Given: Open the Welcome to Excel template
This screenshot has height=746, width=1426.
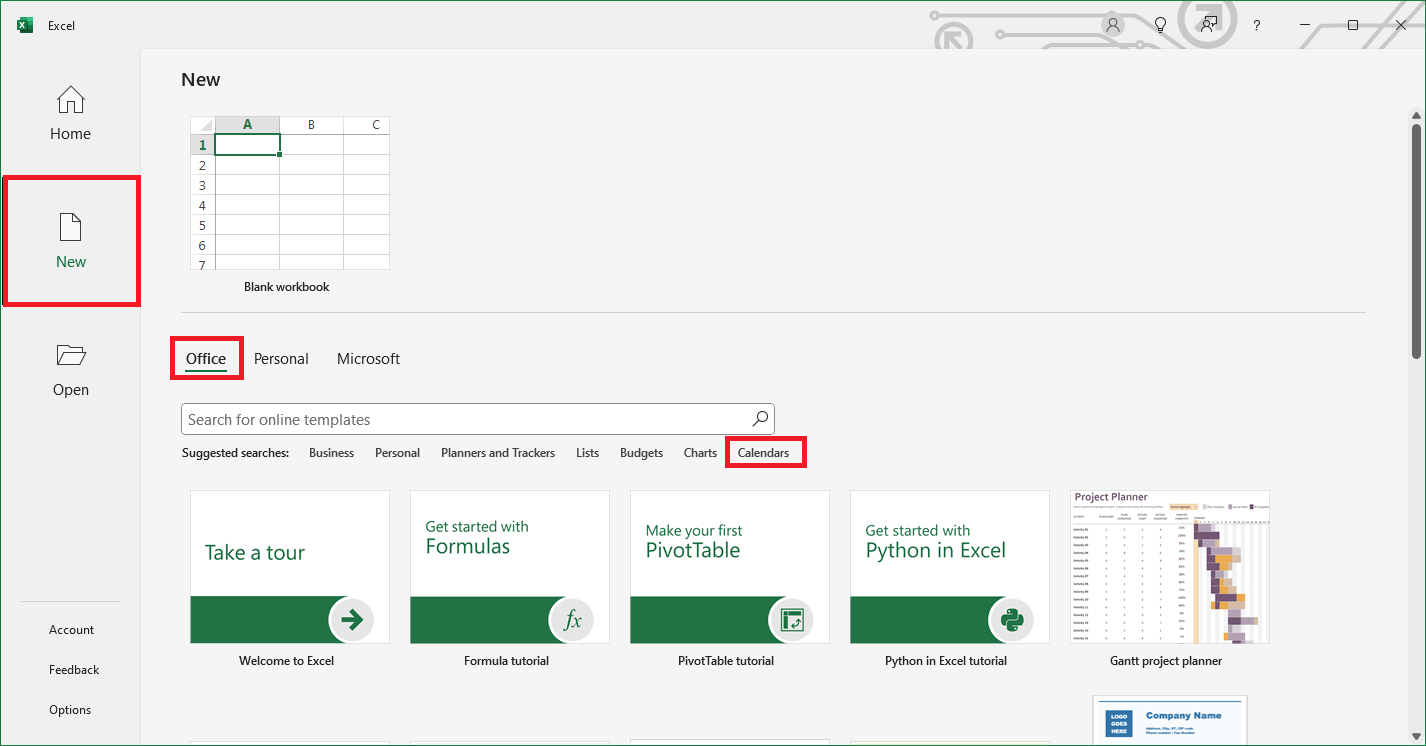Looking at the screenshot, I should click(290, 567).
